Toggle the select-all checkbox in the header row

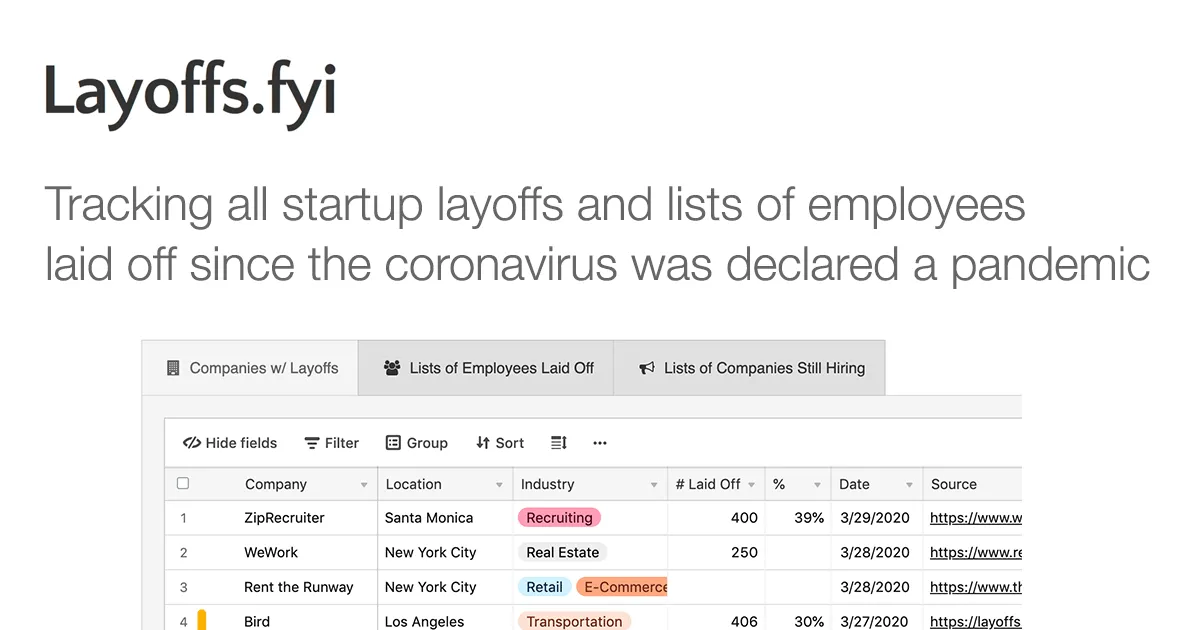tap(182, 483)
